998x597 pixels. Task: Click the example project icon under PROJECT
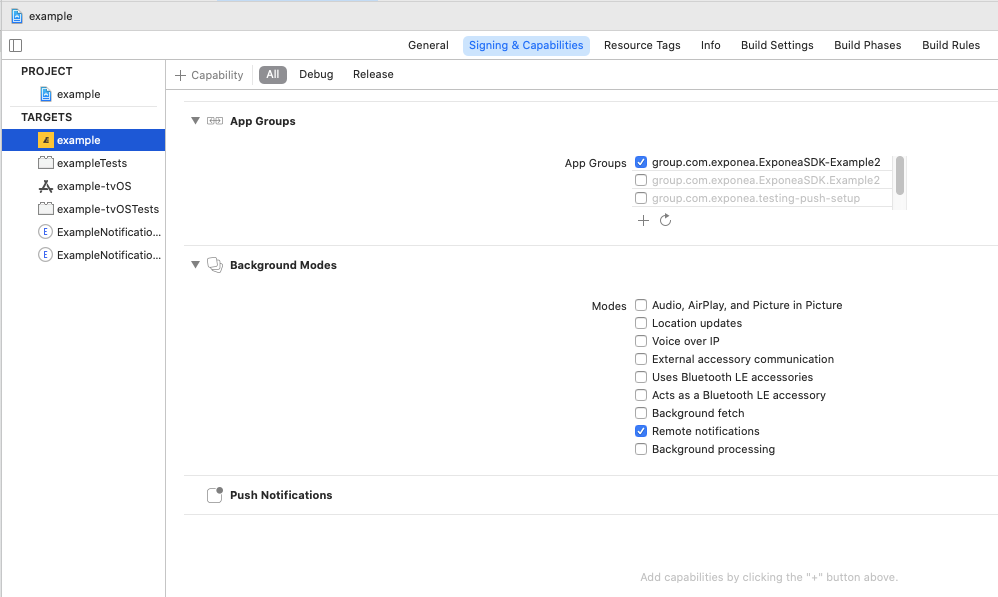(46, 94)
